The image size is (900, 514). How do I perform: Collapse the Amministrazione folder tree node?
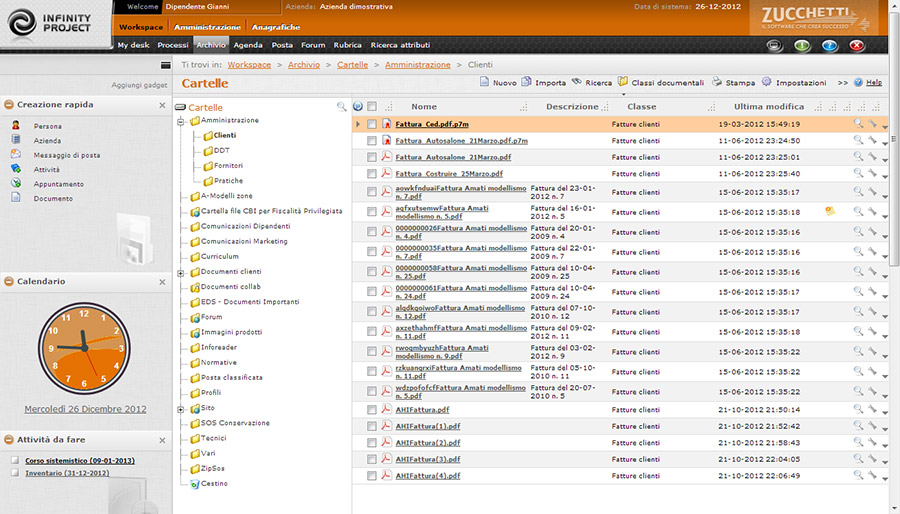point(181,121)
